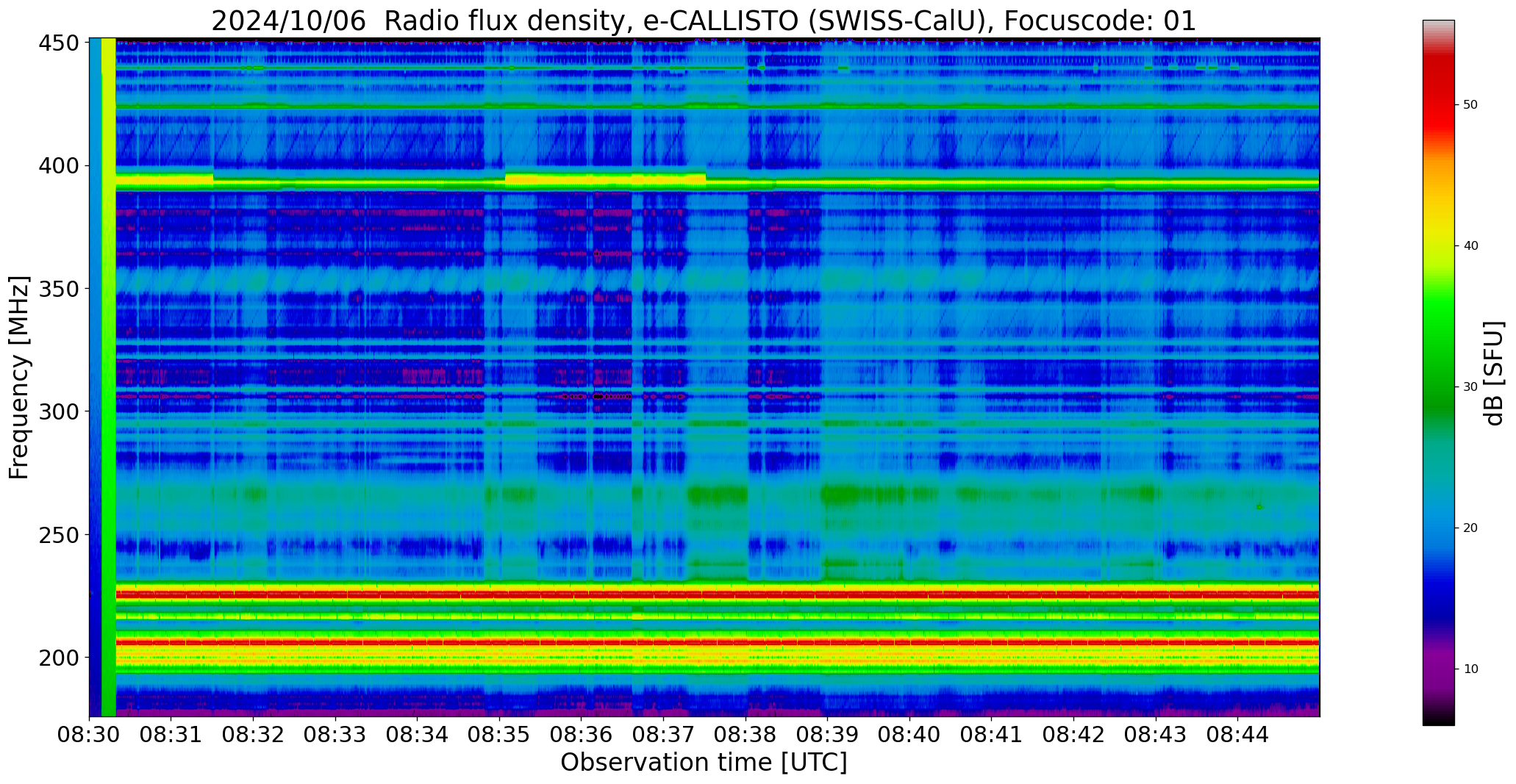This screenshot has height=784, width=1516.
Task: Click the 08:37 time tick label
Action: tap(663, 733)
